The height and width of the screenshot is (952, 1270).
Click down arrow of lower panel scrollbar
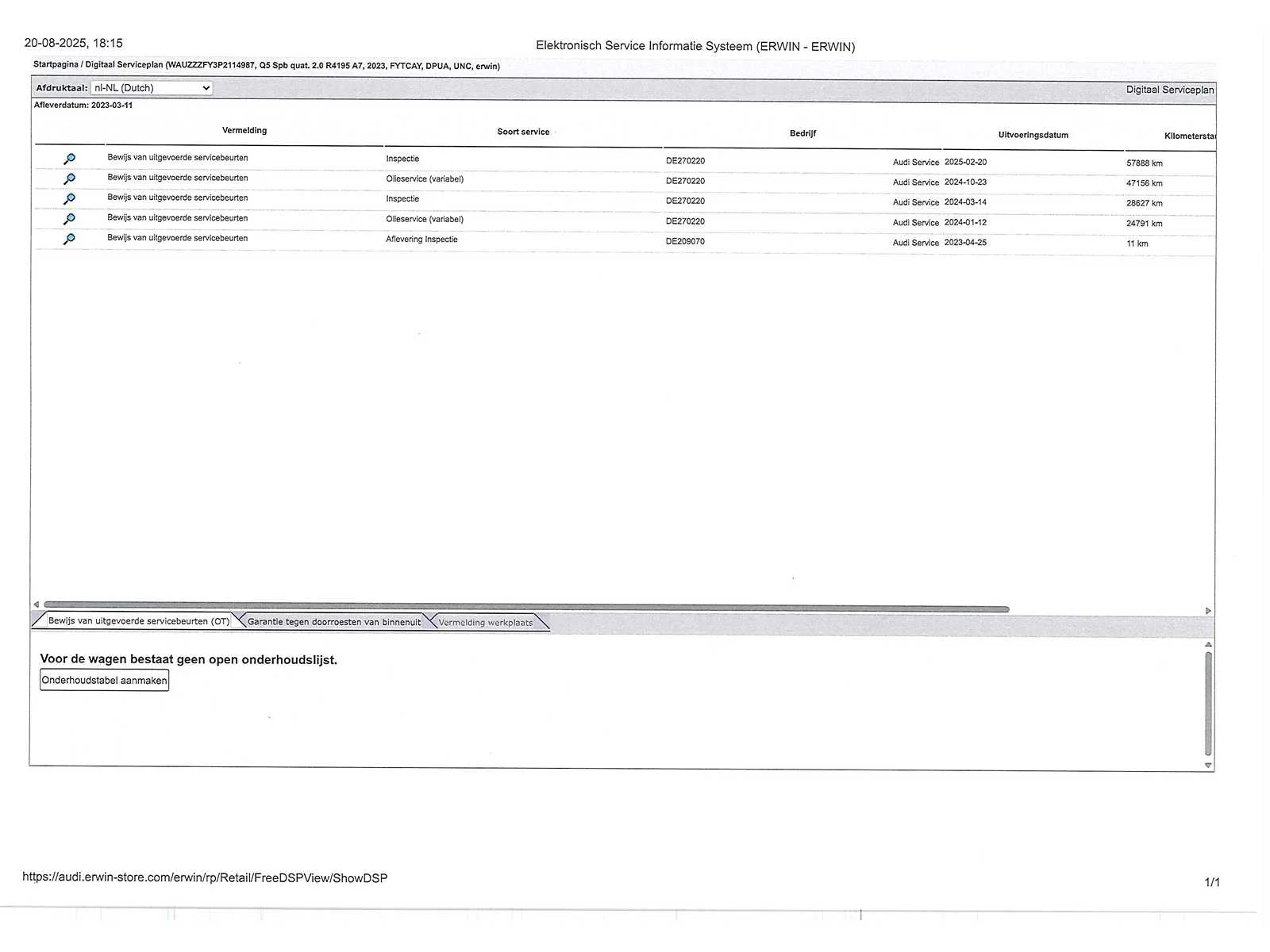pyautogui.click(x=1208, y=766)
